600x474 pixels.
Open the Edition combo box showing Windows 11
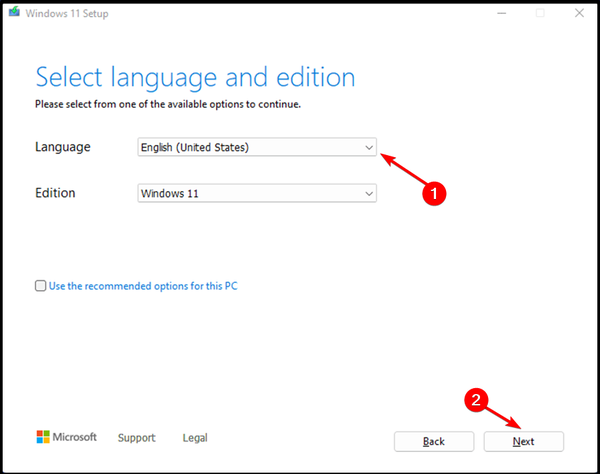click(x=257, y=193)
